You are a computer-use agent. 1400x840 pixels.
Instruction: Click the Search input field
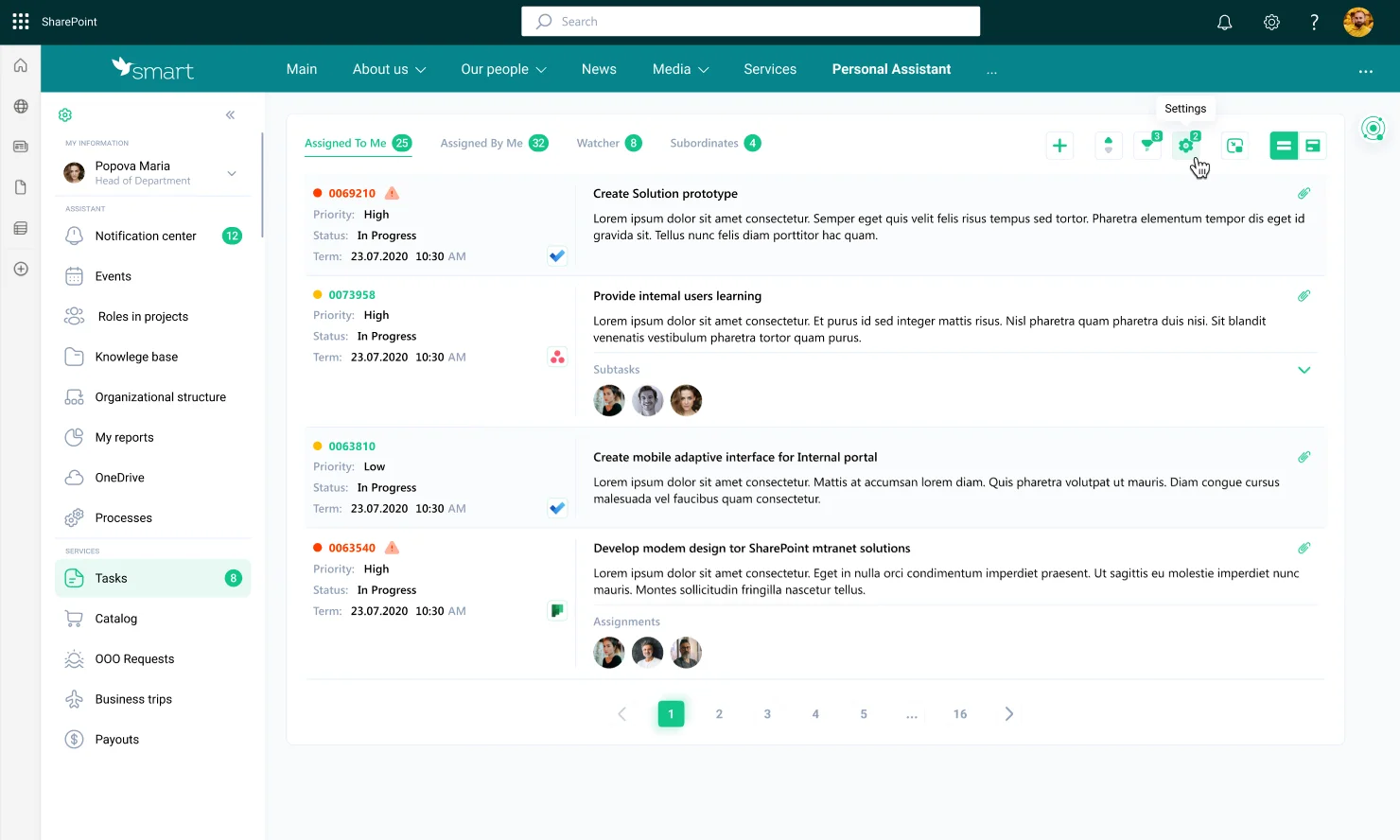click(x=750, y=22)
